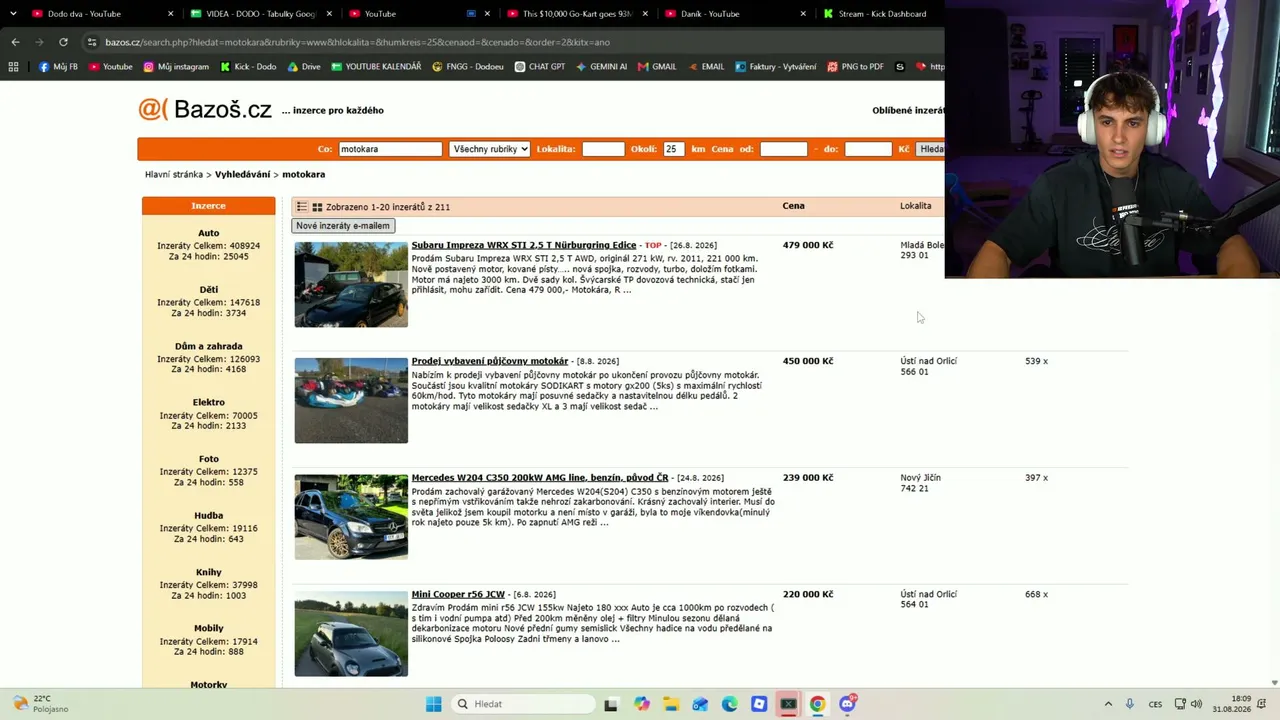Switch to the Stream - Kick Dashboard tab
This screenshot has height=720, width=1280.
[882, 14]
